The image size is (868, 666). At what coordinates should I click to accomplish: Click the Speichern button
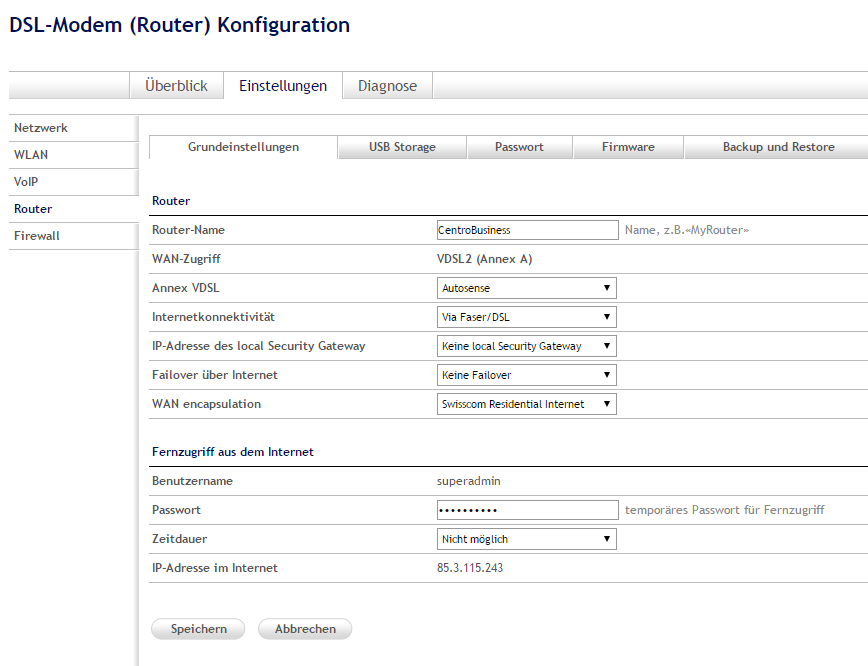199,629
